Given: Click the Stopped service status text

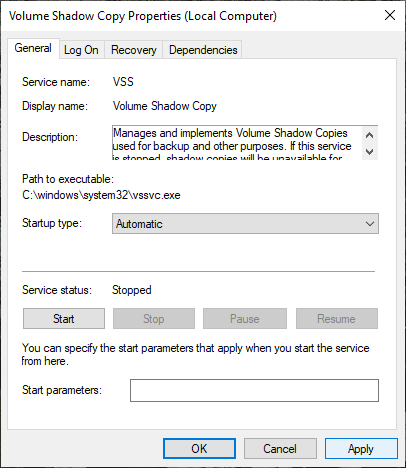Looking at the screenshot, I should pos(132,290).
